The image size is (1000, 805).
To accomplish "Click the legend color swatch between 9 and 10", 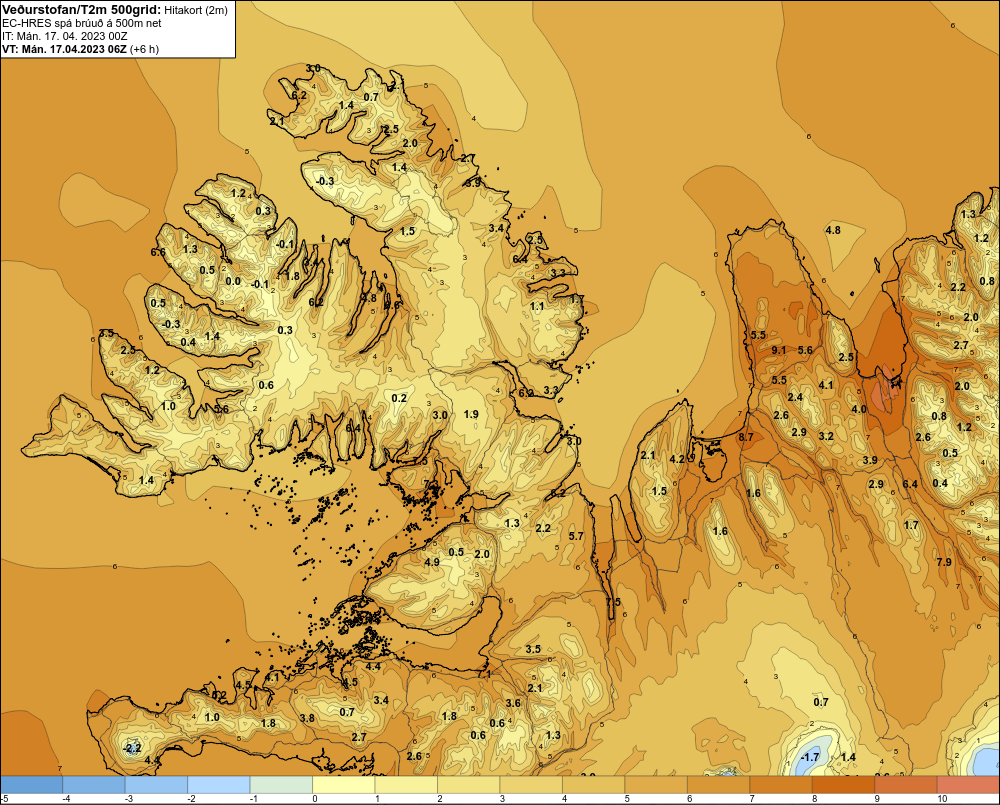I will (x=906, y=784).
